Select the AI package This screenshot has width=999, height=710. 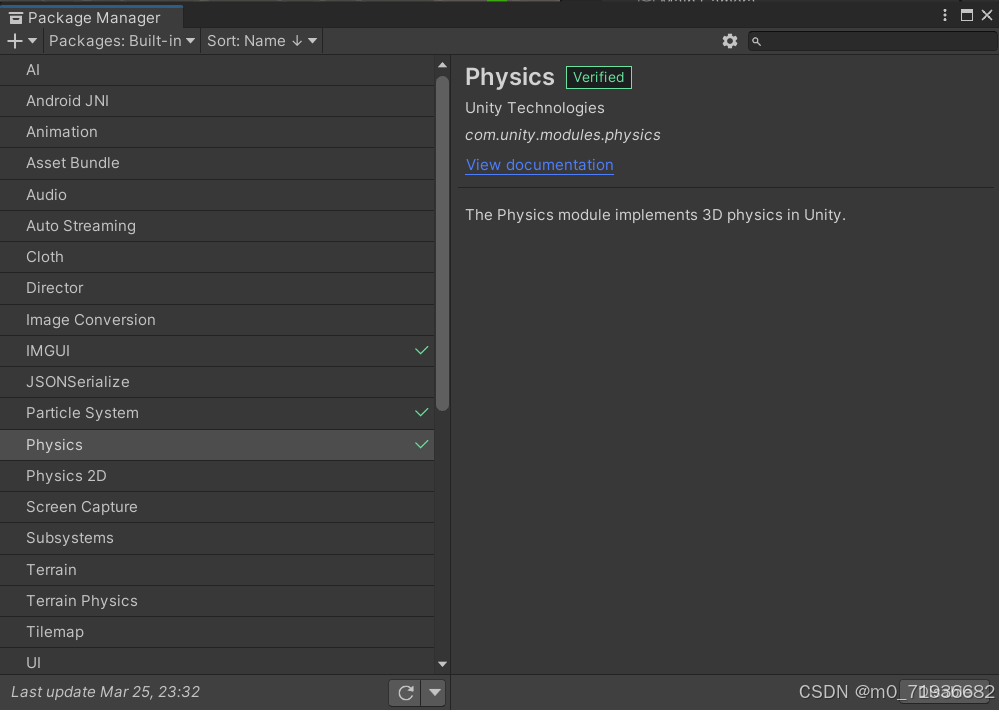click(x=217, y=70)
